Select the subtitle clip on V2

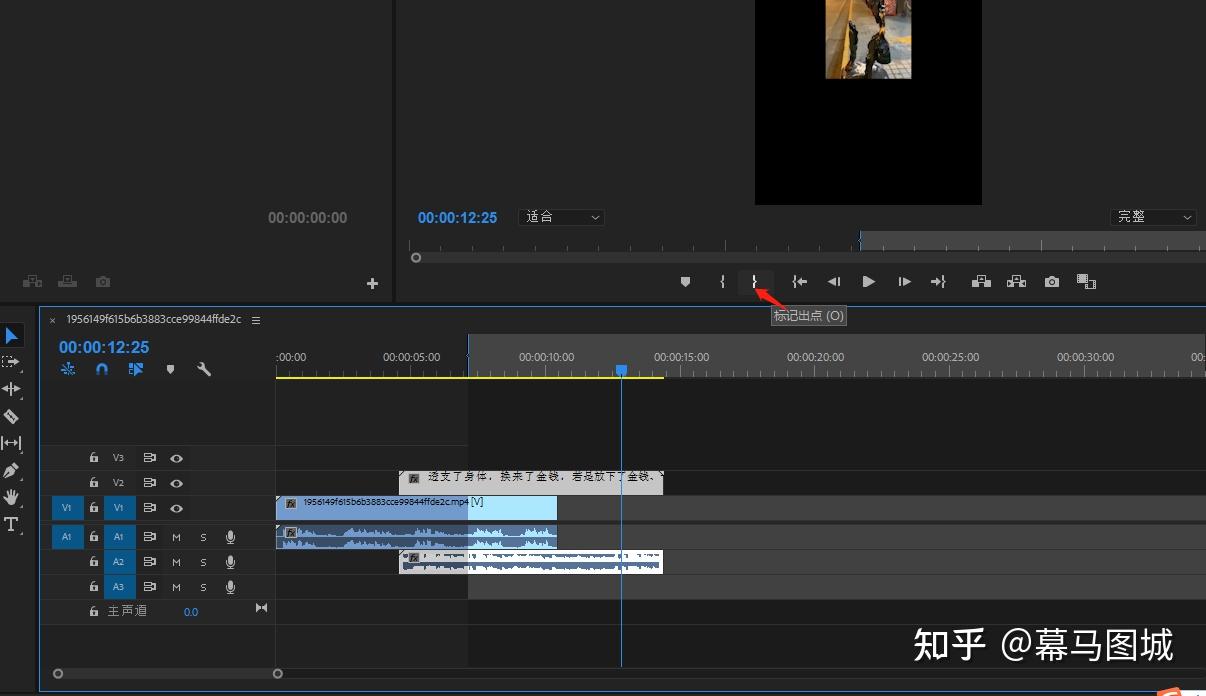click(531, 483)
